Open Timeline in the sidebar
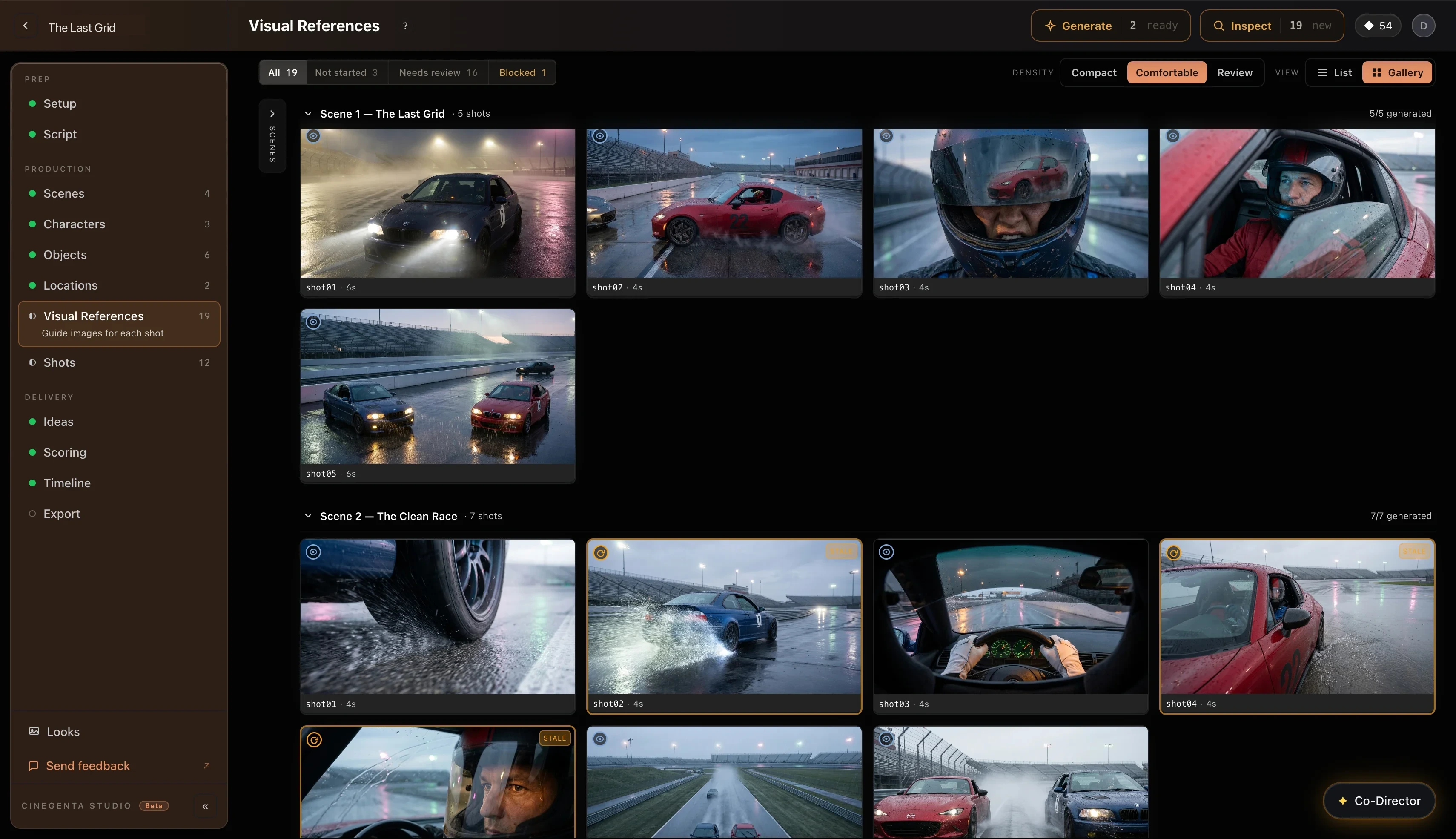Image resolution: width=1456 pixels, height=839 pixels. [x=119, y=483]
